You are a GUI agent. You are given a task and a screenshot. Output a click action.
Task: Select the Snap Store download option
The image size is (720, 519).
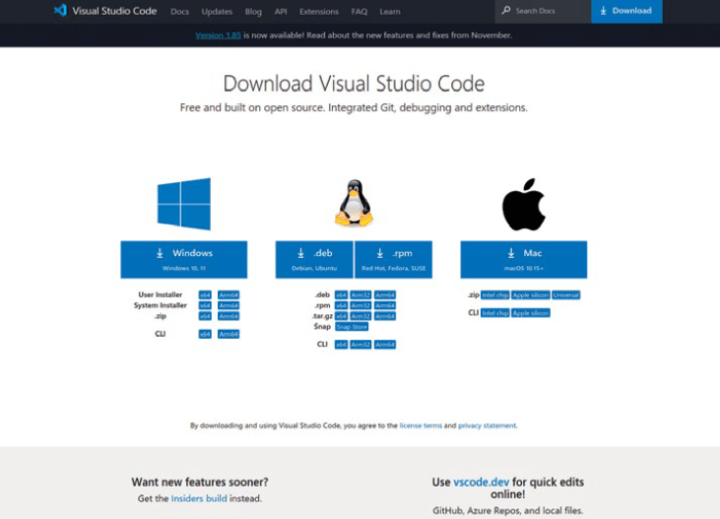(x=352, y=326)
